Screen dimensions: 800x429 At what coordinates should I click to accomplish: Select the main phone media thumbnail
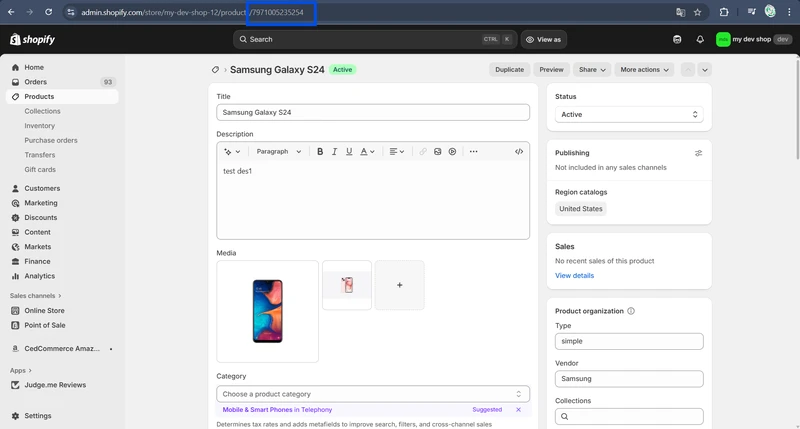click(267, 311)
